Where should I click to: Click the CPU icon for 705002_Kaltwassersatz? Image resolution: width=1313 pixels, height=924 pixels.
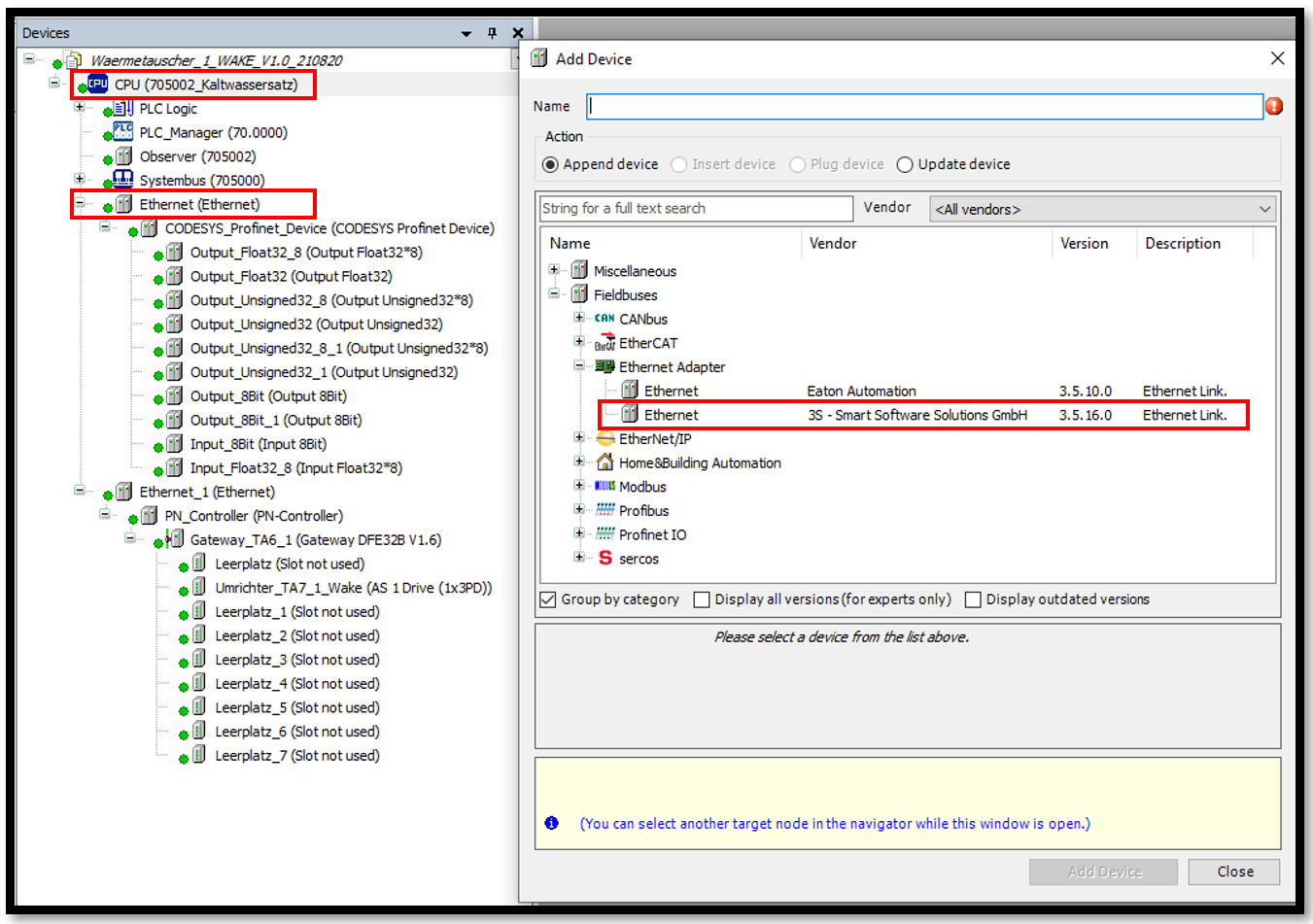tap(98, 85)
